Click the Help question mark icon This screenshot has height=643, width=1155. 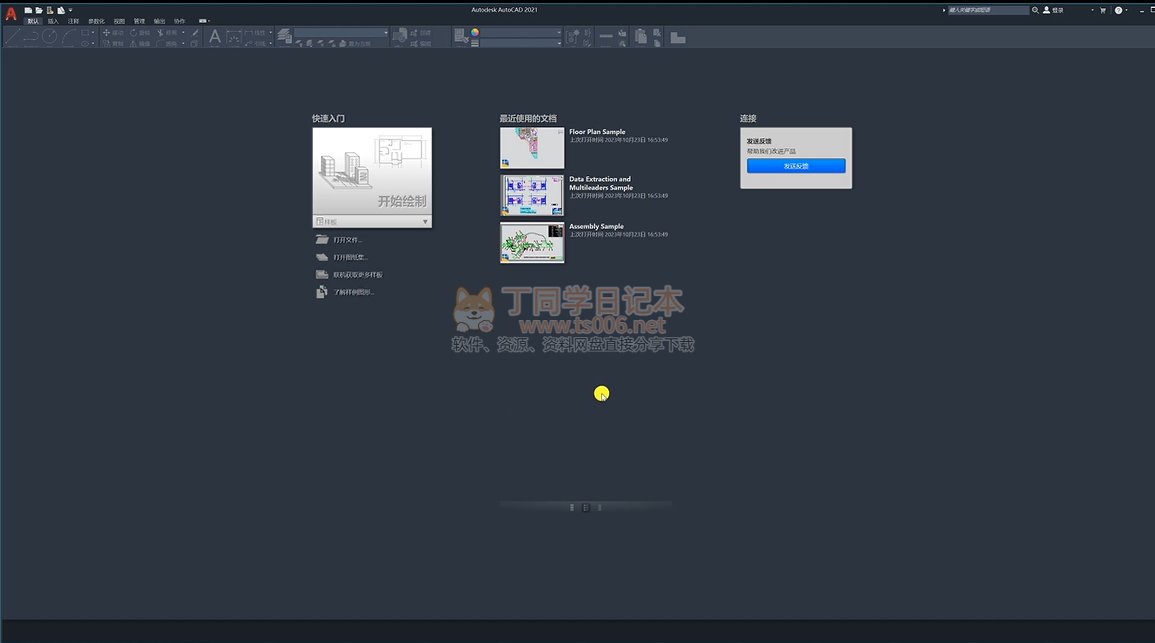(1120, 10)
